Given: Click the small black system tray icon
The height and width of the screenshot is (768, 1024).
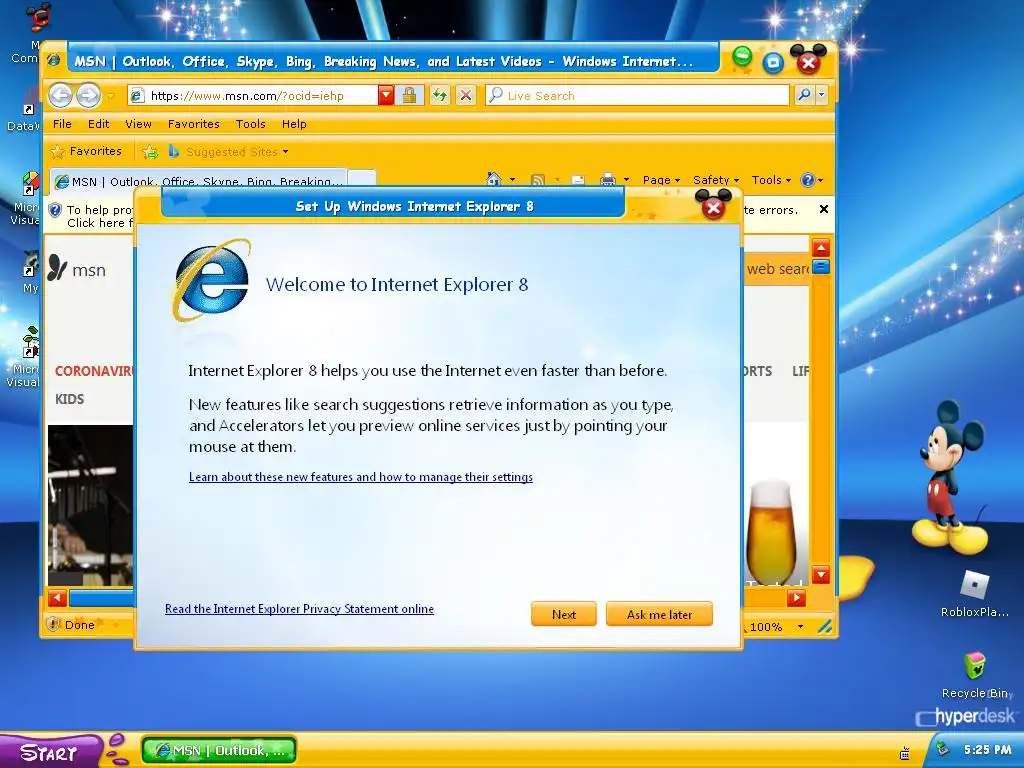Looking at the screenshot, I should click(x=904, y=754).
